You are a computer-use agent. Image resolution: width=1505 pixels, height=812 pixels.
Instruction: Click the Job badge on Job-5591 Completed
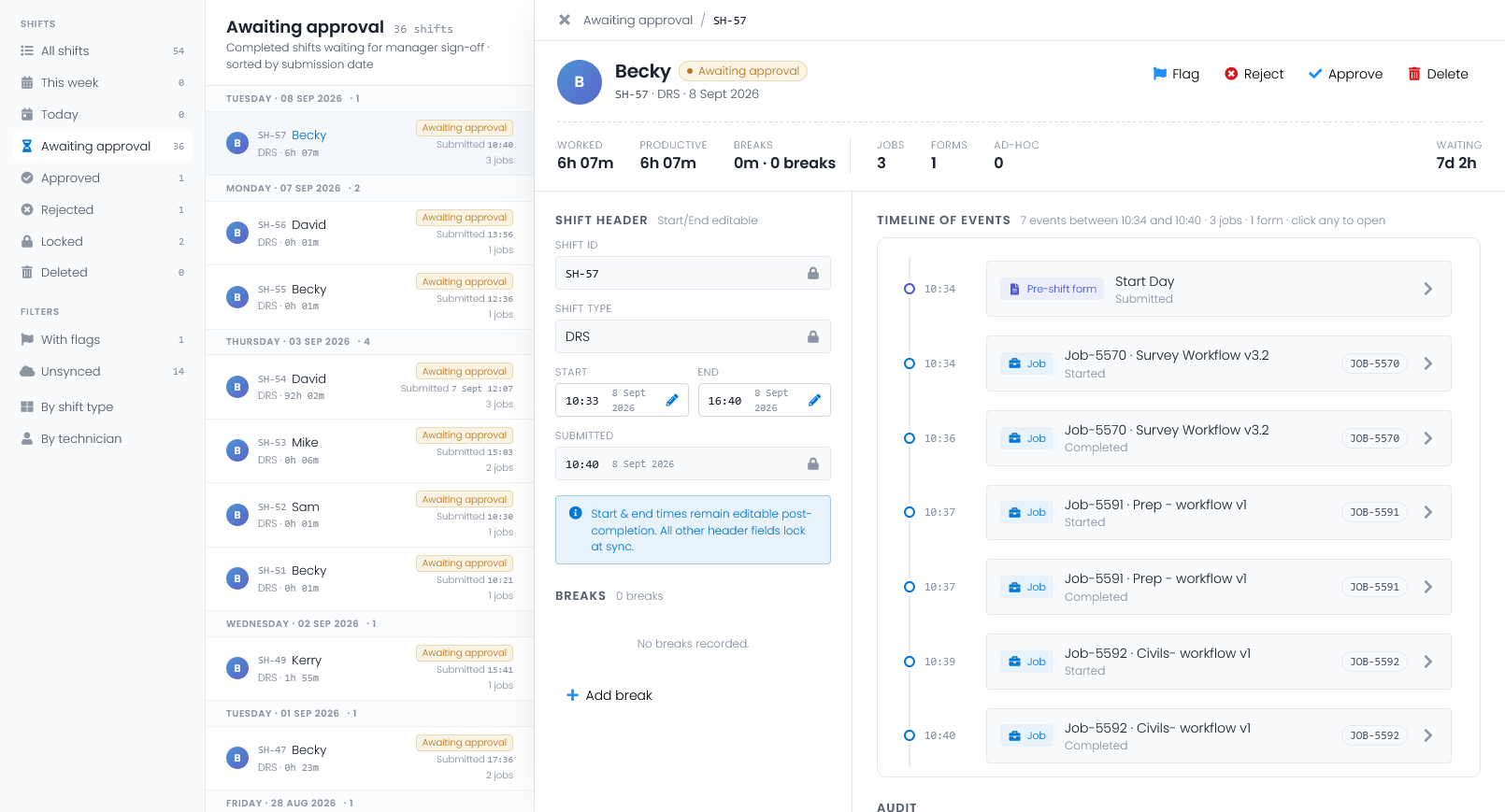tap(1027, 587)
